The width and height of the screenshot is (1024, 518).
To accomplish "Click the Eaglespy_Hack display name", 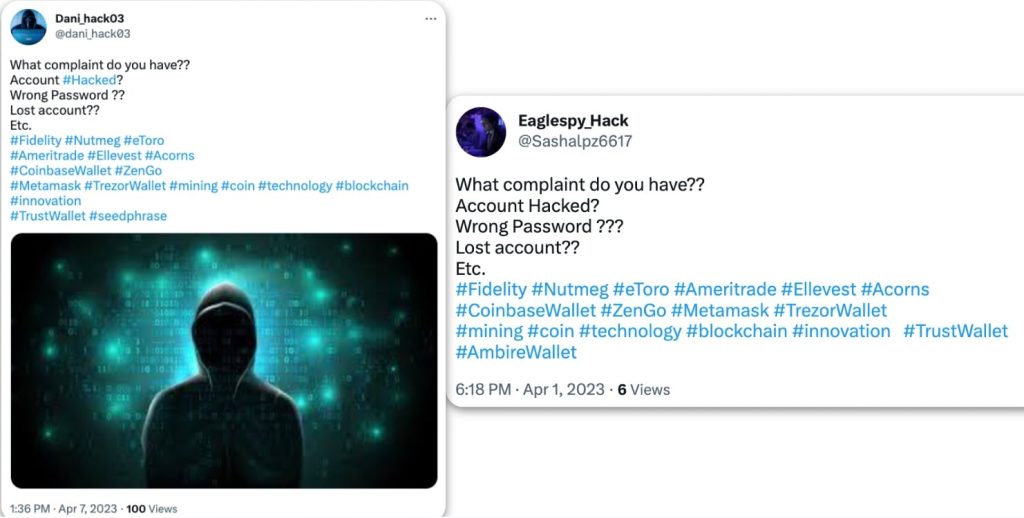I will (x=573, y=121).
